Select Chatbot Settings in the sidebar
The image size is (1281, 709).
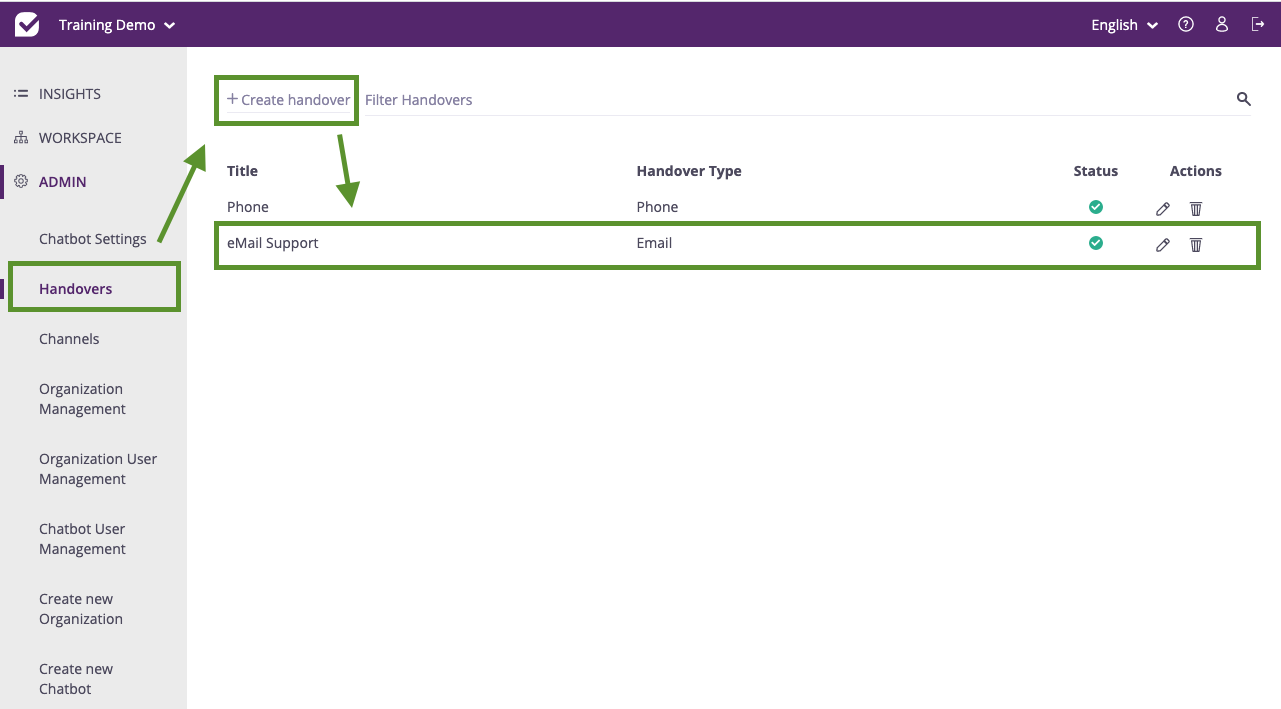coord(92,239)
